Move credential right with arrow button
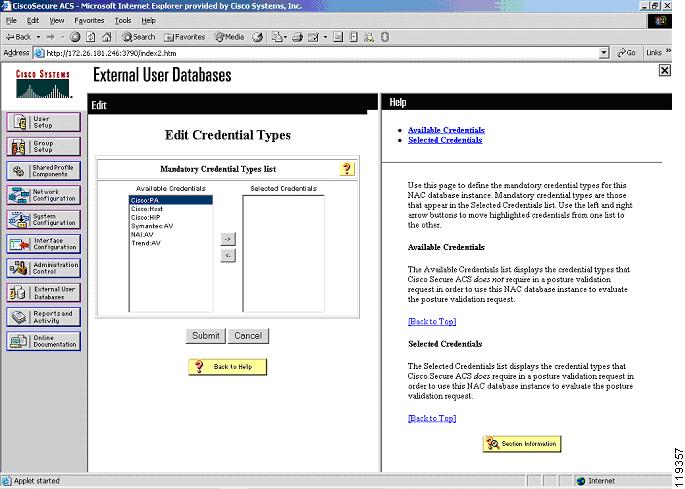The image size is (685, 489). (x=228, y=239)
